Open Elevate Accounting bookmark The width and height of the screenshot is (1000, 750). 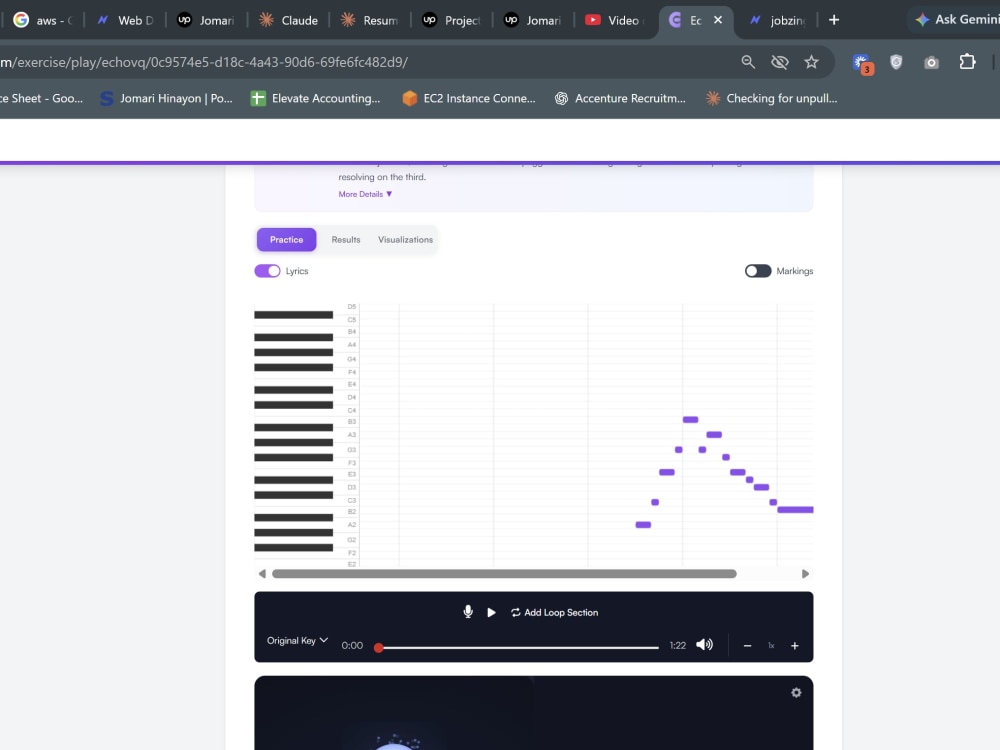[x=316, y=98]
